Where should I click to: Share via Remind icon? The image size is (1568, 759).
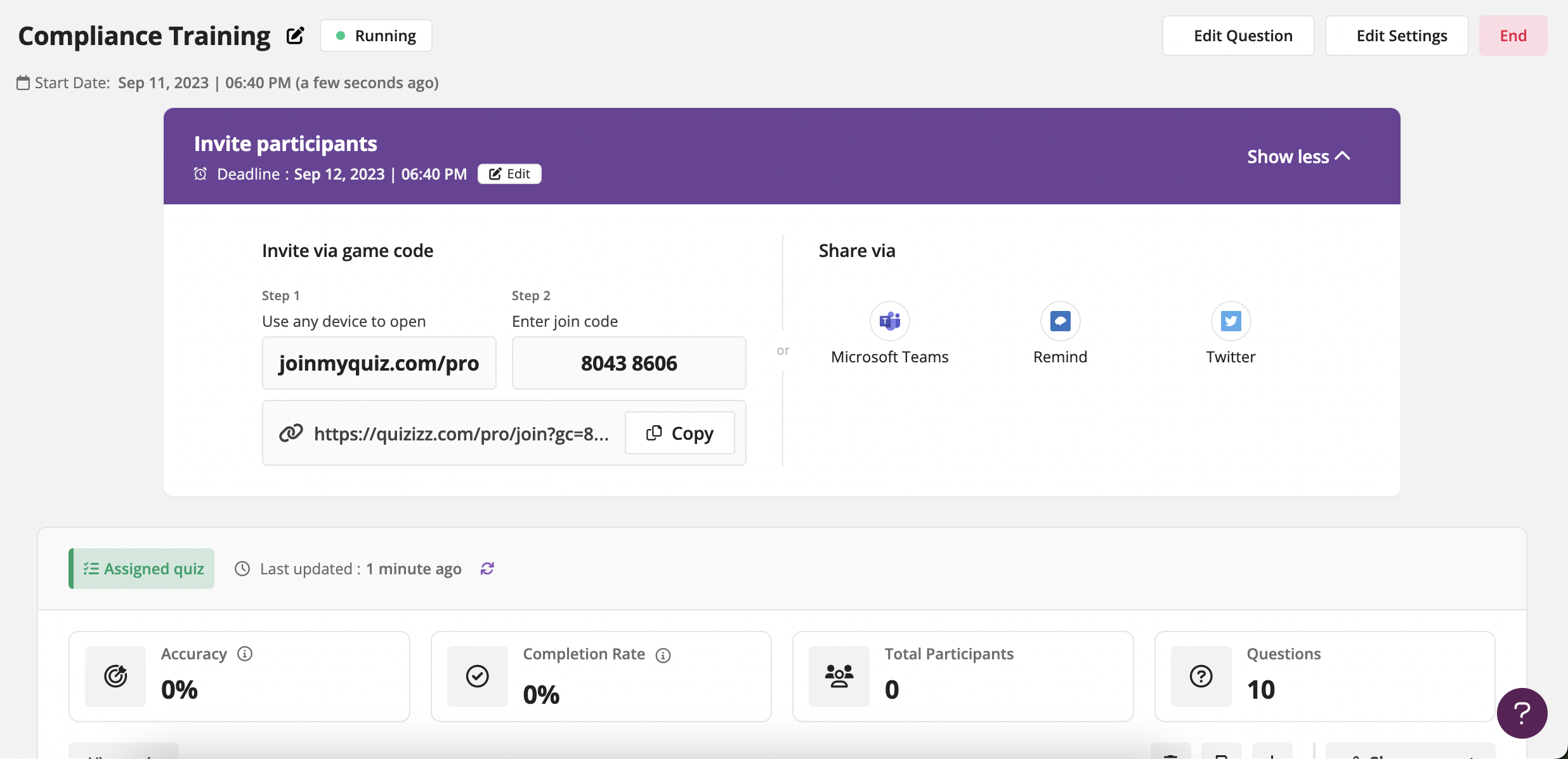point(1060,321)
